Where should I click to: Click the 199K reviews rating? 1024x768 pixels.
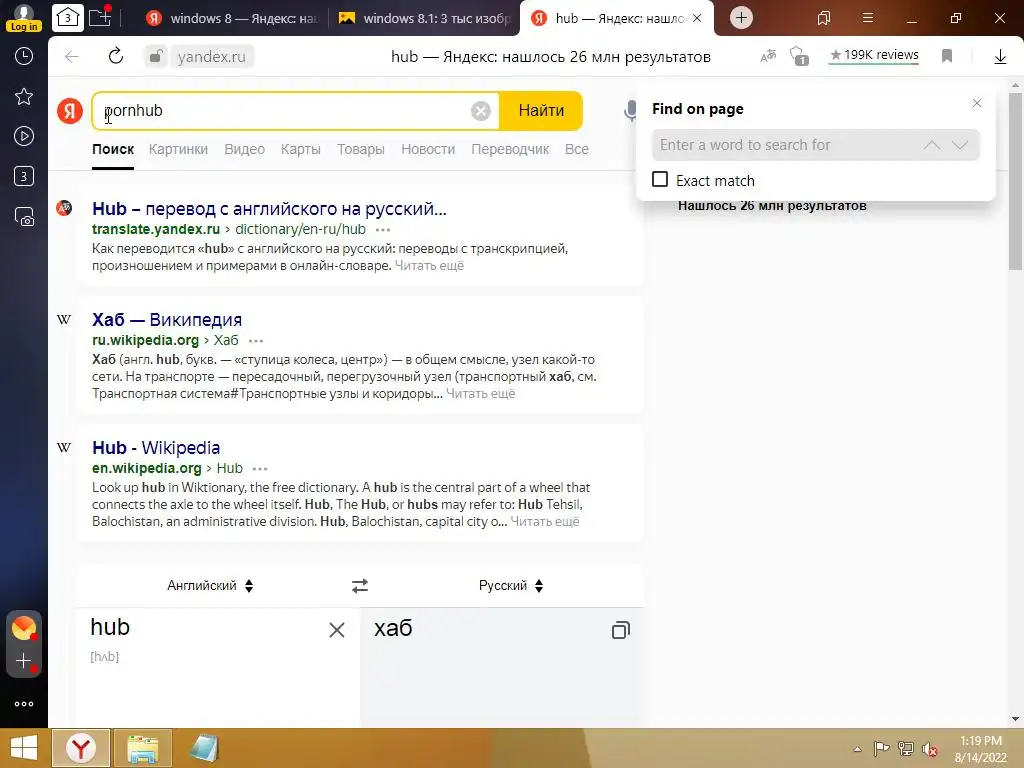874,56
